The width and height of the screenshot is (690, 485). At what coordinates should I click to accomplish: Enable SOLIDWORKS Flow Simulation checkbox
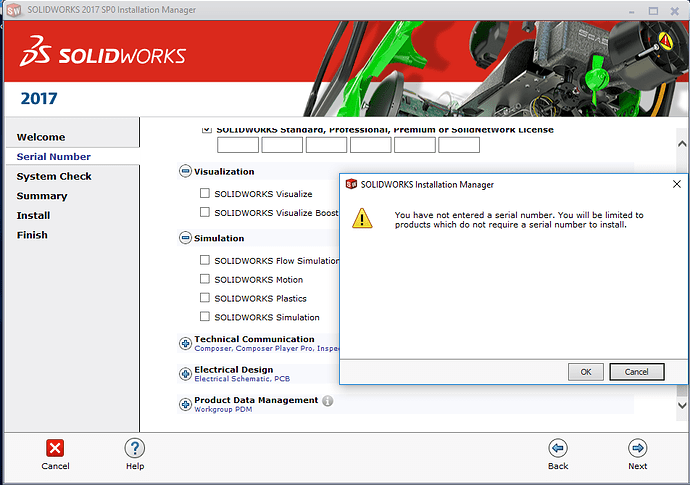pyautogui.click(x=205, y=260)
